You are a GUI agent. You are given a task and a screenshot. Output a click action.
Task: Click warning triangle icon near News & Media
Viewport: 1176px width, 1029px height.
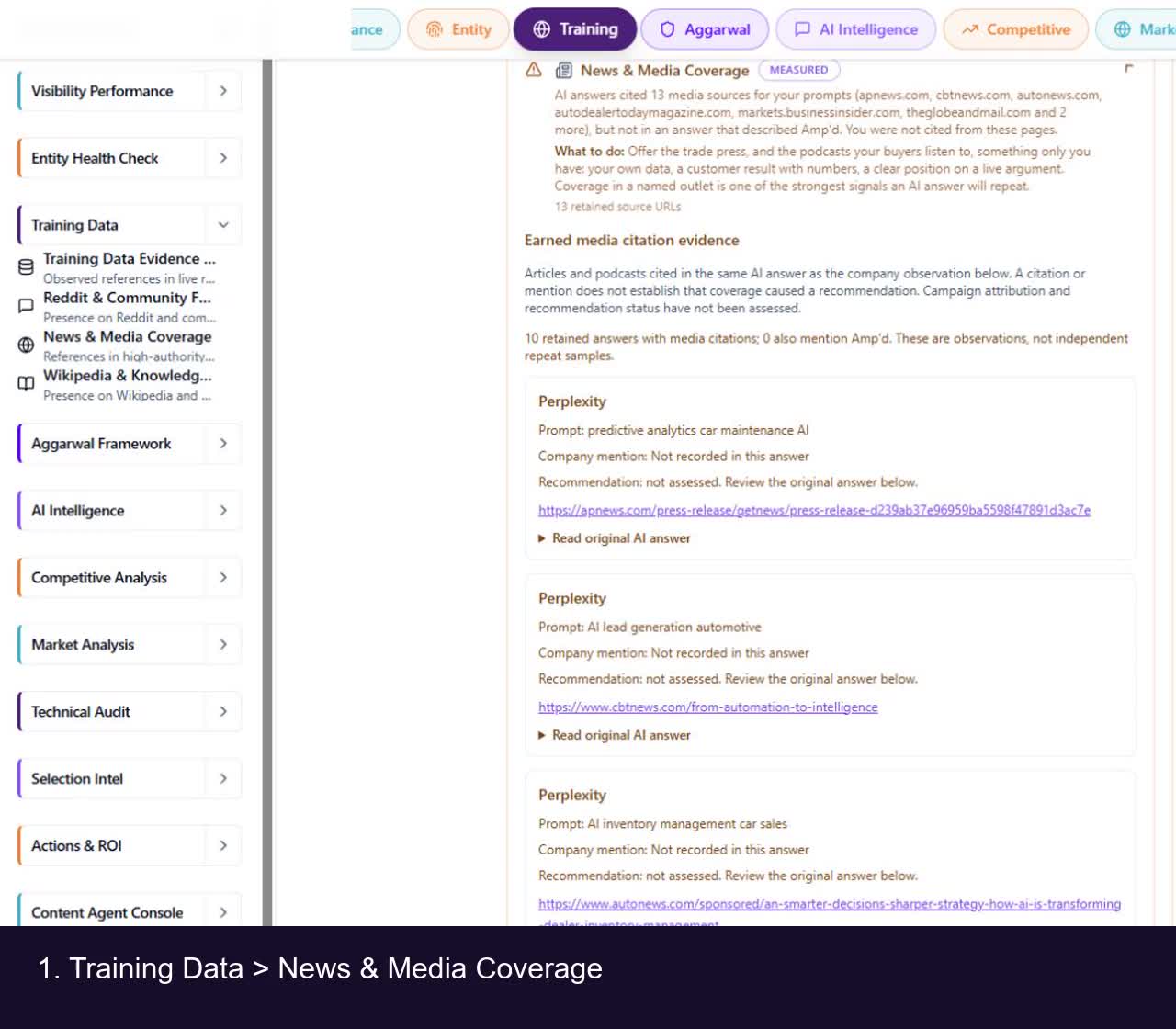533,70
